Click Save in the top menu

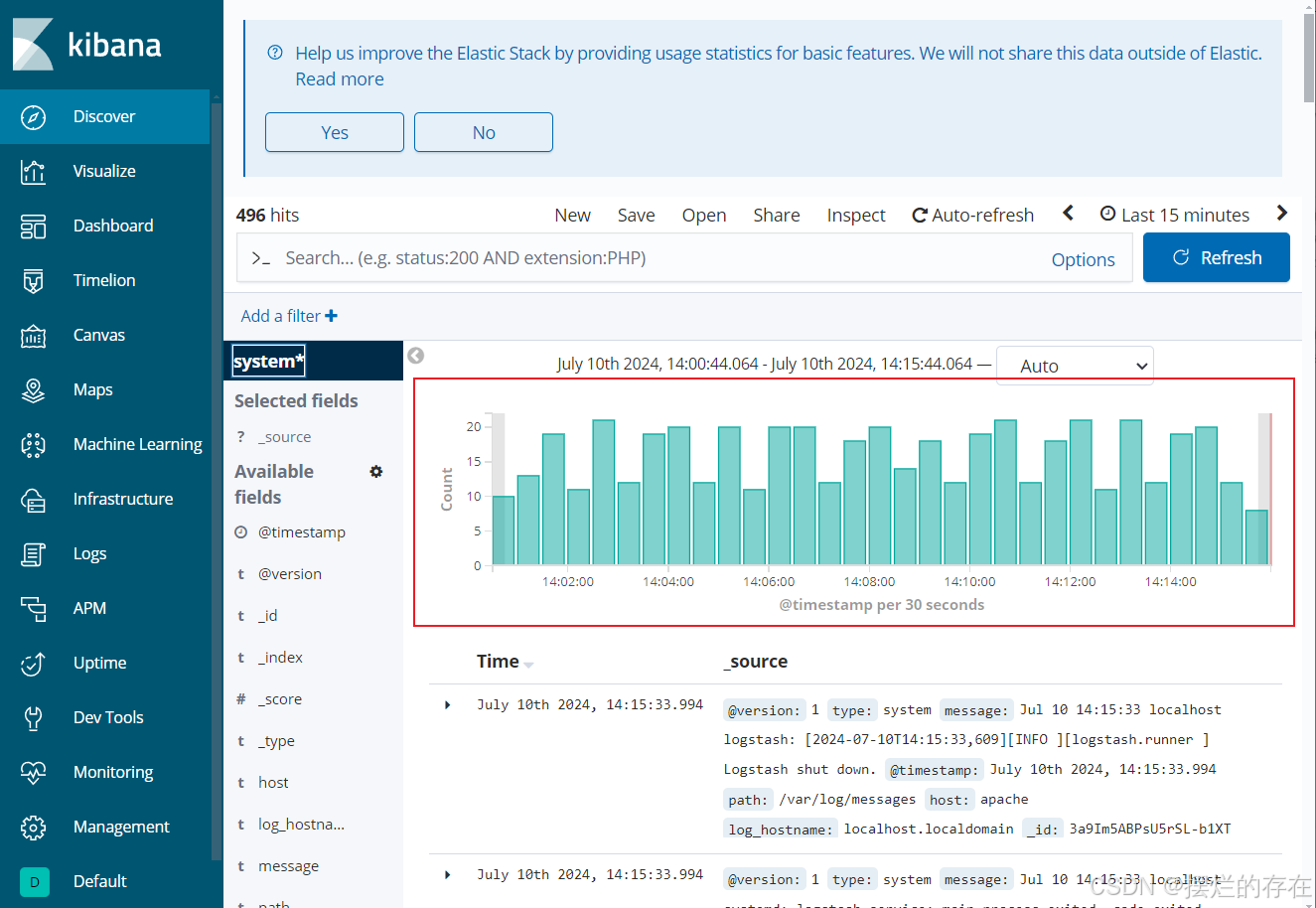(637, 216)
